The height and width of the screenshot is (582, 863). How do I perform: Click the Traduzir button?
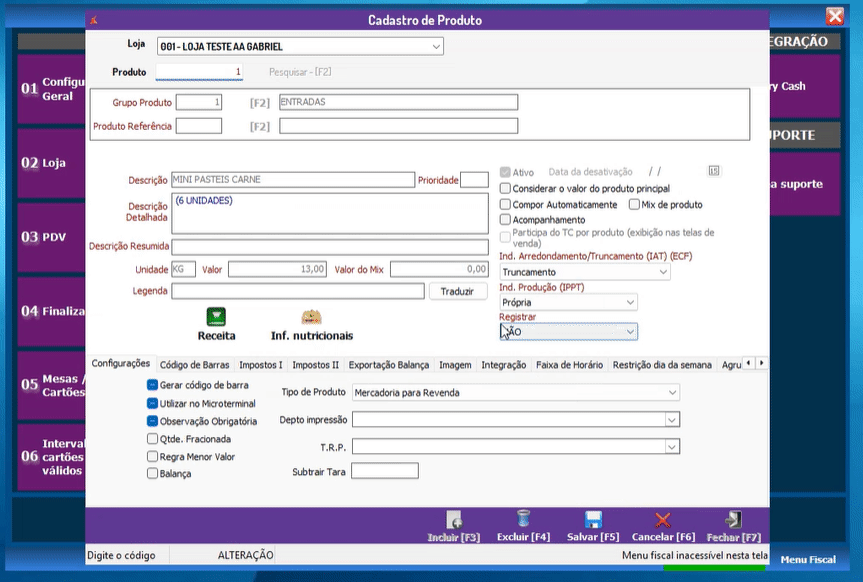point(457,291)
